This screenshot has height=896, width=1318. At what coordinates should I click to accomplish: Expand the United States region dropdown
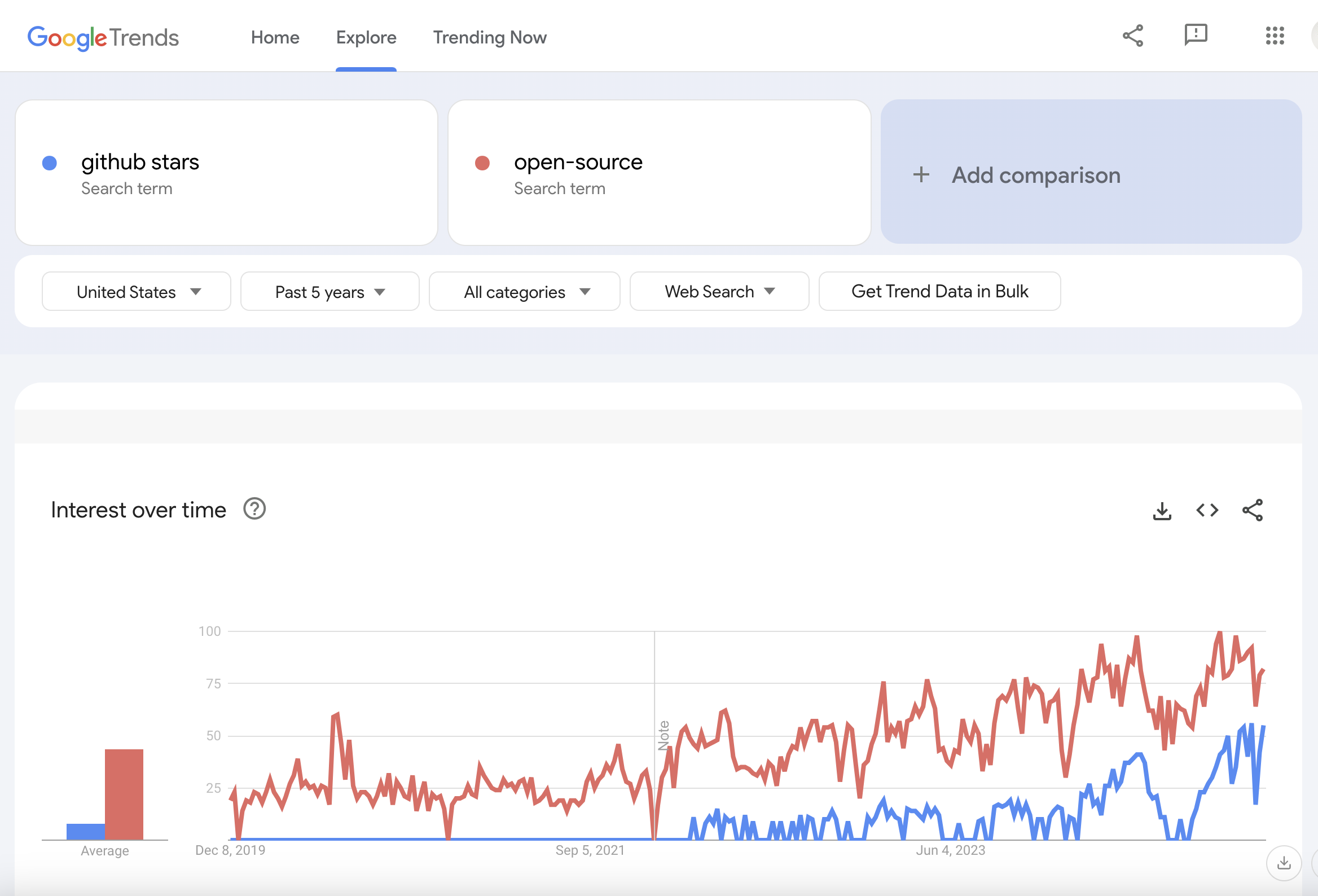136,292
